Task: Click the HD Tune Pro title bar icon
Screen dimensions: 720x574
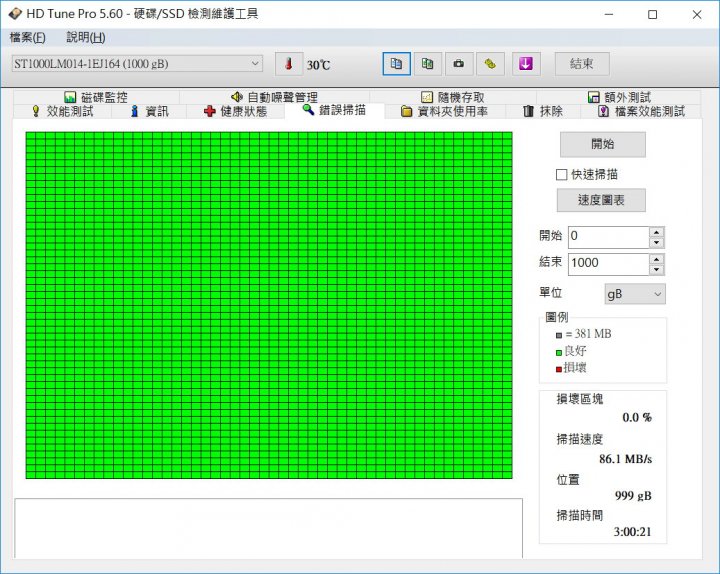Action: point(15,14)
